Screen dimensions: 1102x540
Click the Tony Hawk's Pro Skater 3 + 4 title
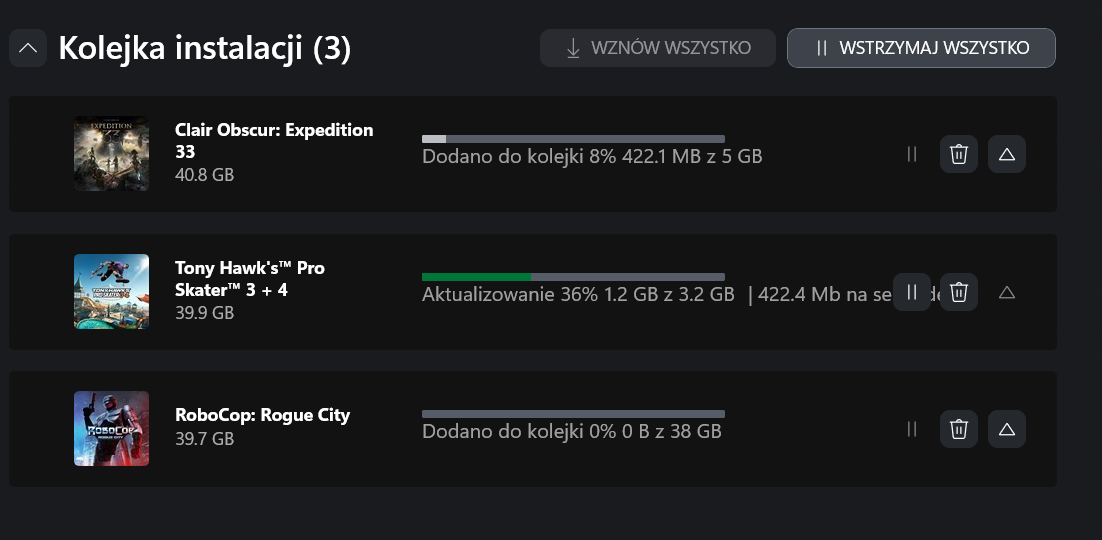click(249, 278)
